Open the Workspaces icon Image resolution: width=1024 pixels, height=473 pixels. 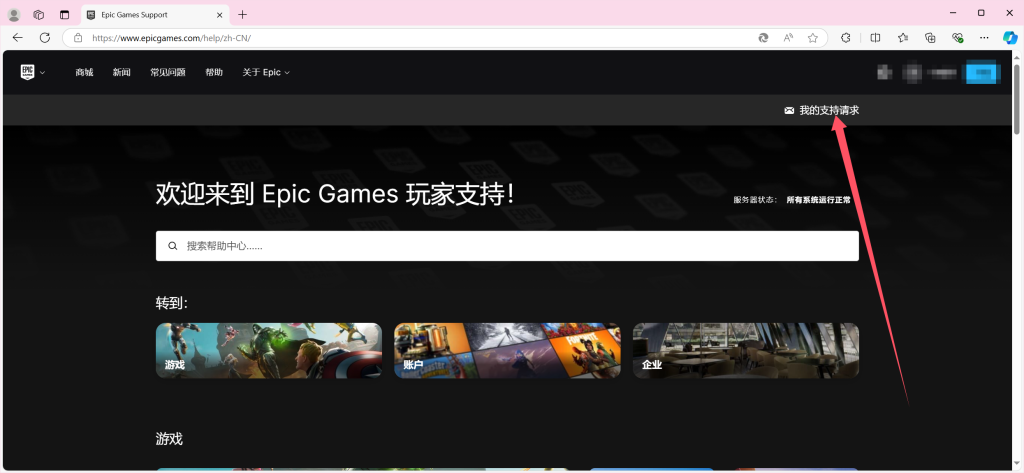pos(39,14)
